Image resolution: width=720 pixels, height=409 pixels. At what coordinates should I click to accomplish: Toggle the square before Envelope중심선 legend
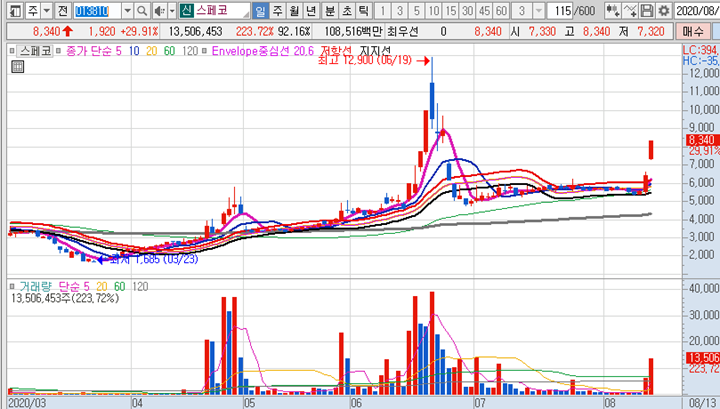(204, 51)
